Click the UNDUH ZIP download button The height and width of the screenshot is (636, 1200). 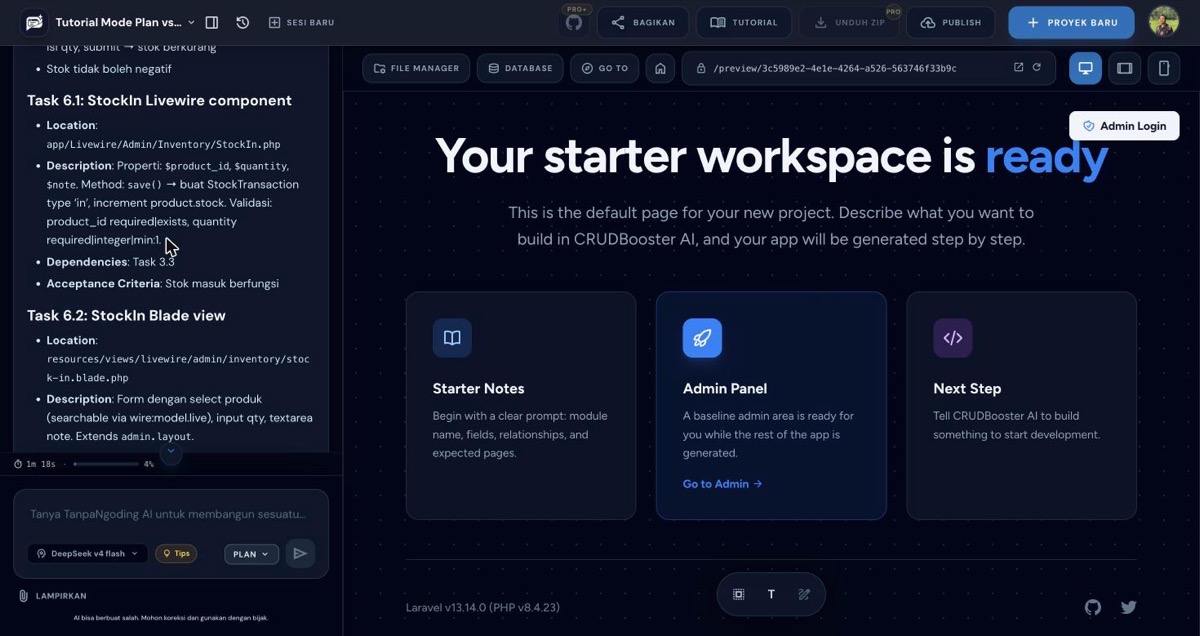coord(849,22)
